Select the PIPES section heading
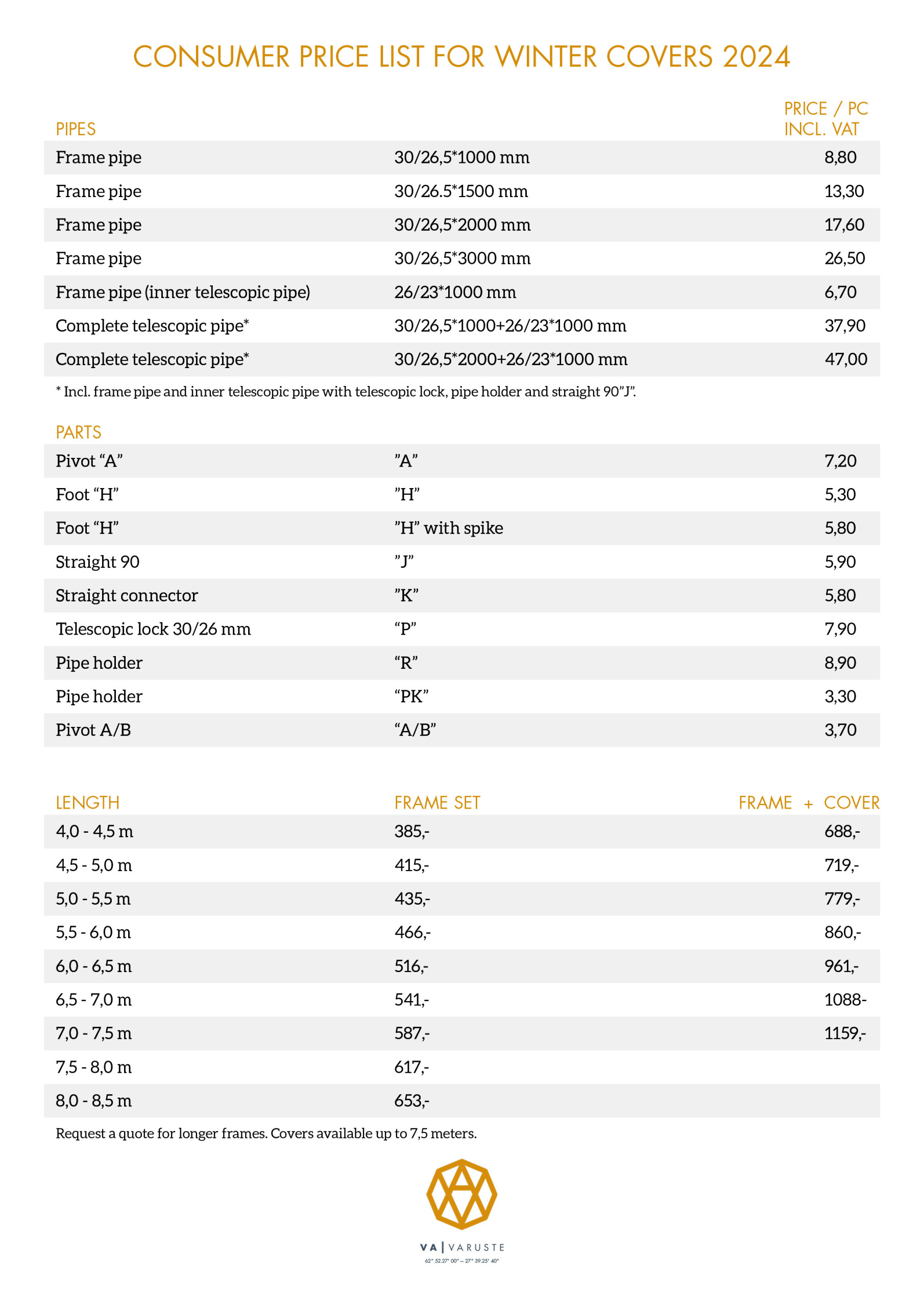 pyautogui.click(x=76, y=129)
